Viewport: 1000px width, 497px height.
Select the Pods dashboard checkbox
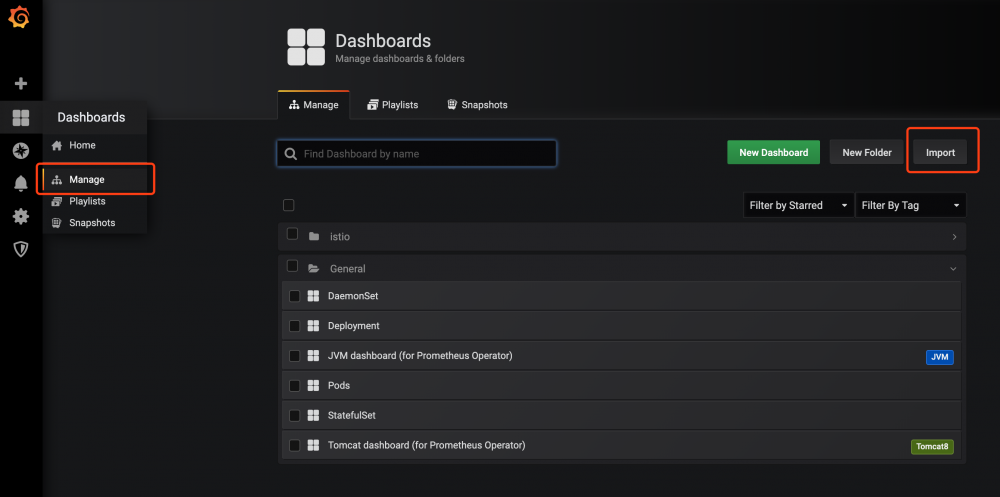click(295, 386)
